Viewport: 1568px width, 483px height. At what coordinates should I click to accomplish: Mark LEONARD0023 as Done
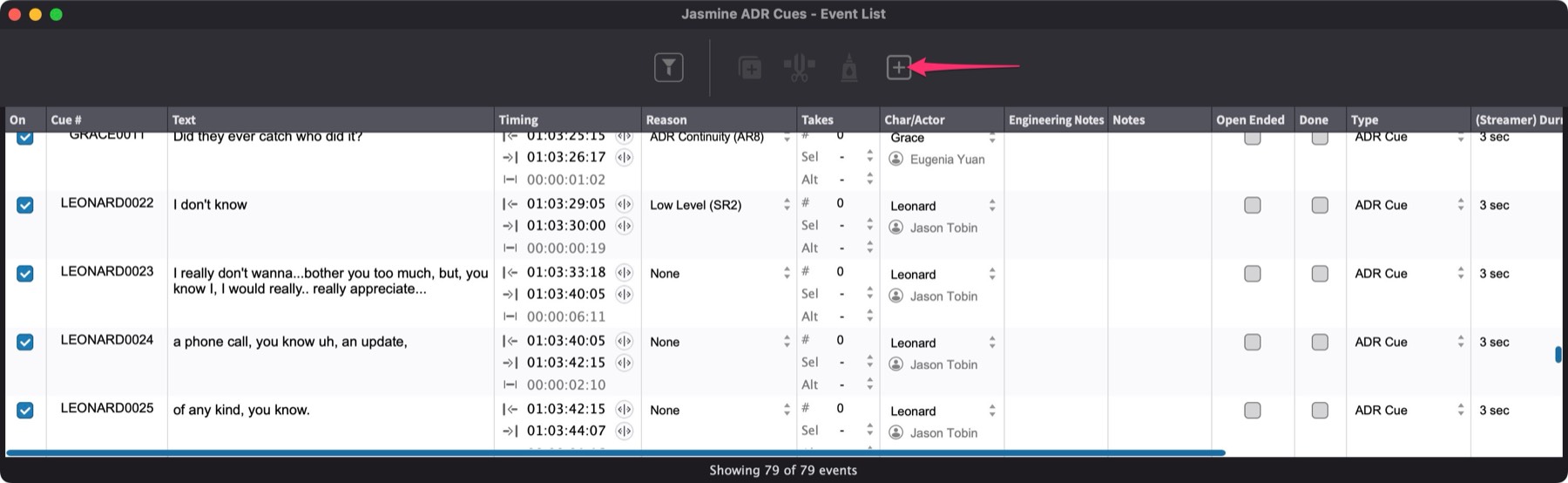[1320, 274]
